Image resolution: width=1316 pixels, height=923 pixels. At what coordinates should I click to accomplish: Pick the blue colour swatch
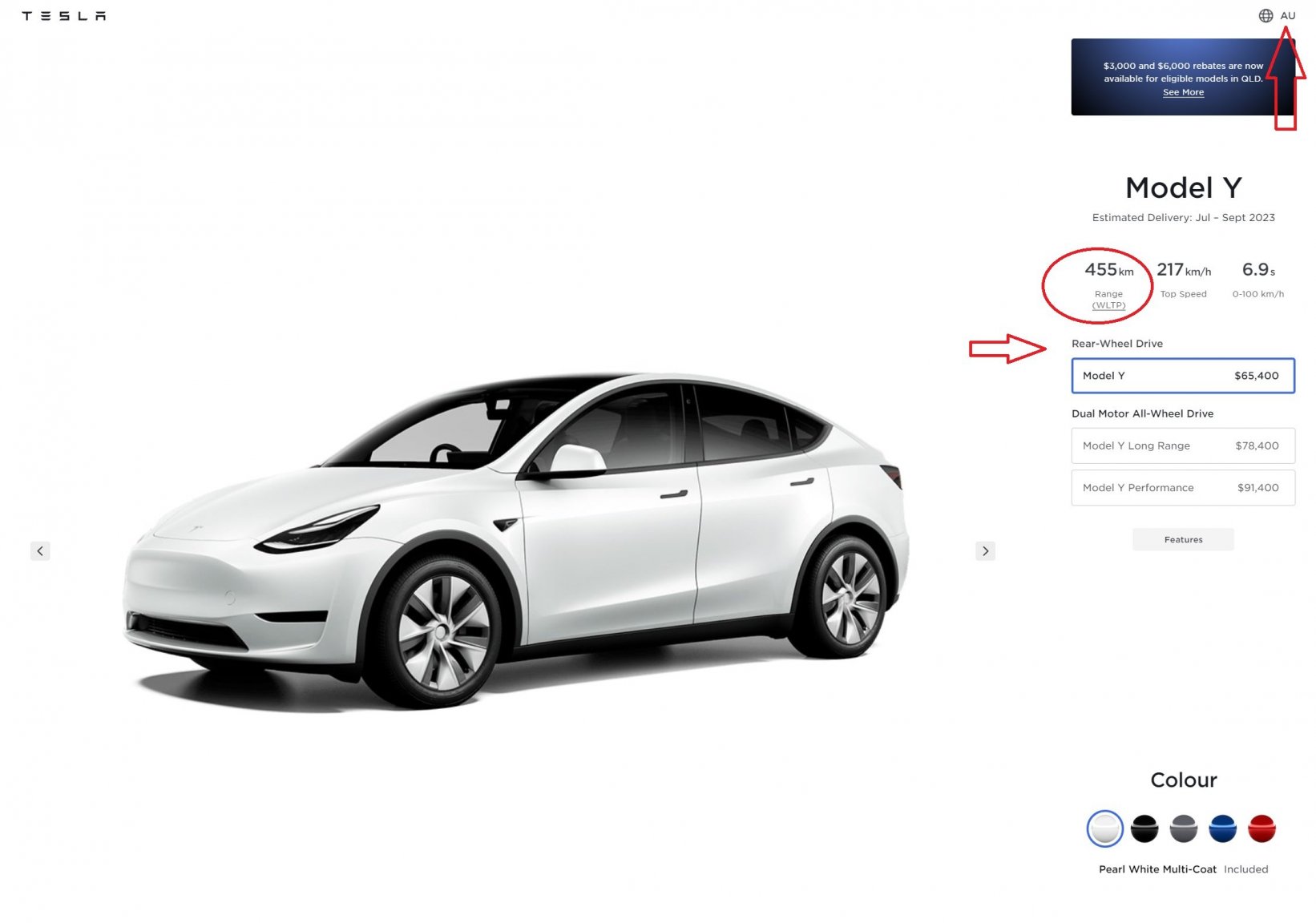(1223, 828)
